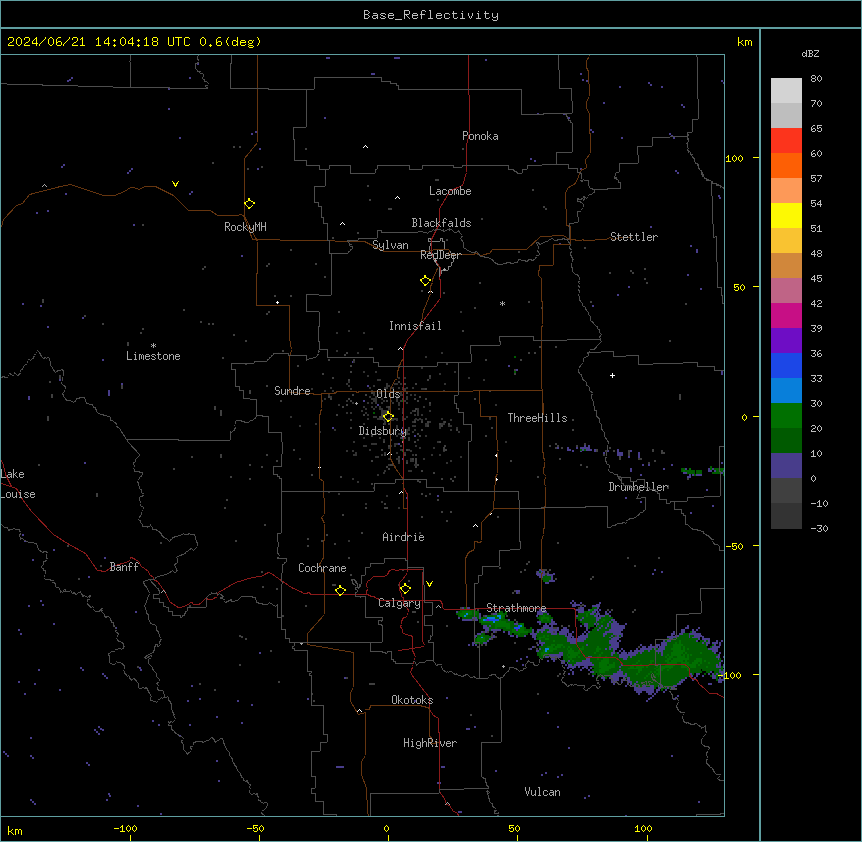The height and width of the screenshot is (842, 862).
Task: Pick the orange 60-57 dBZ legend swatch
Action: point(786,166)
